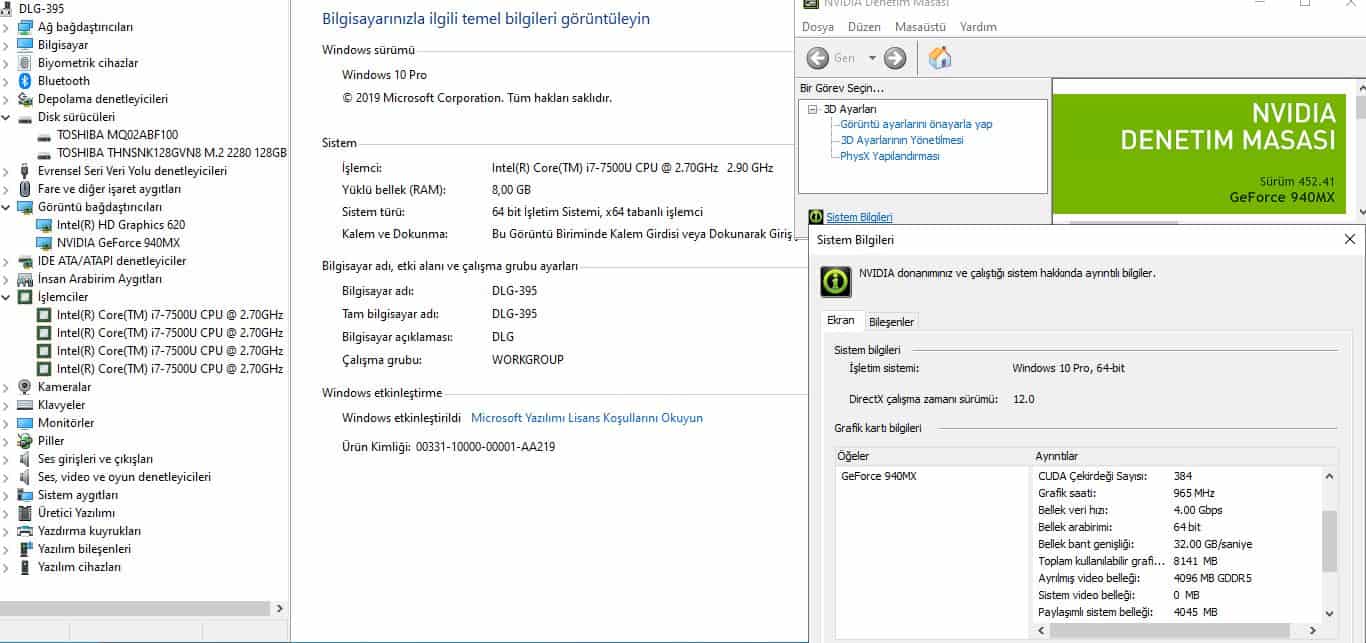Click the Sistem Bilgileri link in NVIDIA panel

[859, 217]
